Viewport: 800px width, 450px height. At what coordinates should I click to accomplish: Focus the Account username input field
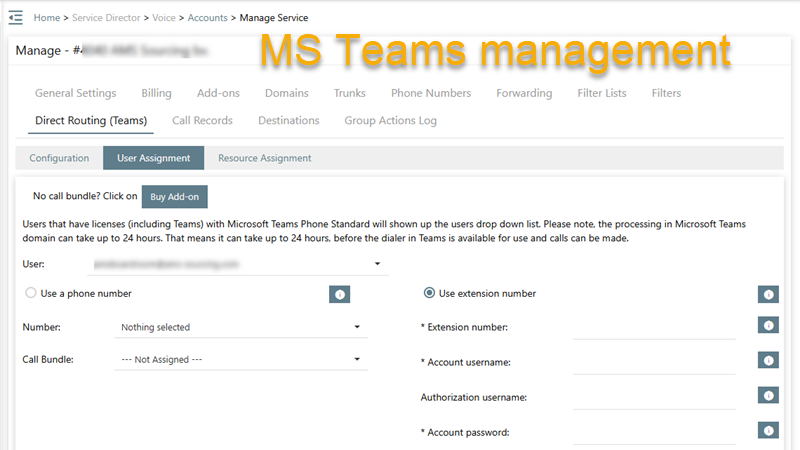coord(654,363)
